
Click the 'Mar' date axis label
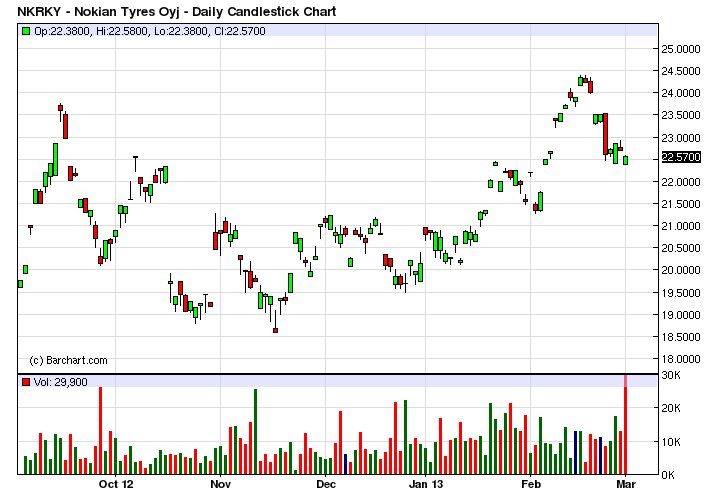point(626,484)
